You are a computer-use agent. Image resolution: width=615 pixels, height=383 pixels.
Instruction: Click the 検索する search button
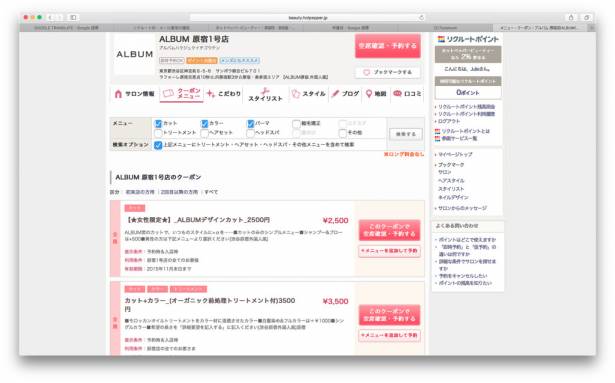point(406,134)
